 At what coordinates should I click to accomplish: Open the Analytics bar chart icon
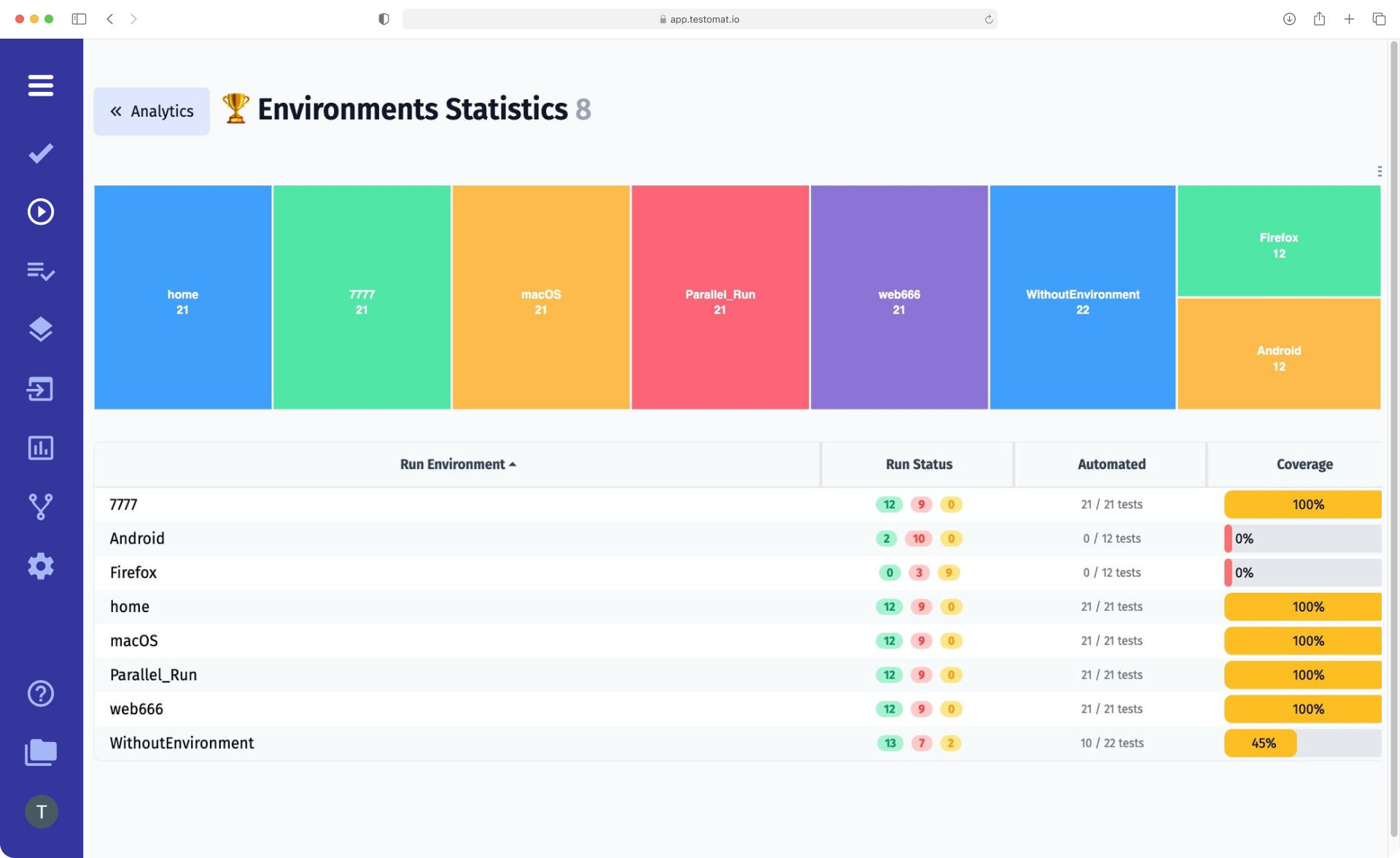(x=41, y=448)
